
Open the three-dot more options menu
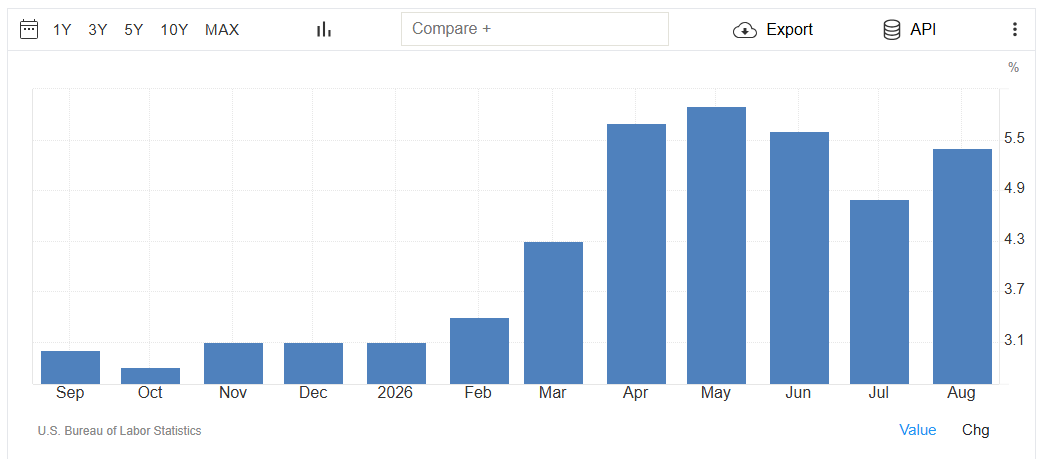click(x=1015, y=29)
